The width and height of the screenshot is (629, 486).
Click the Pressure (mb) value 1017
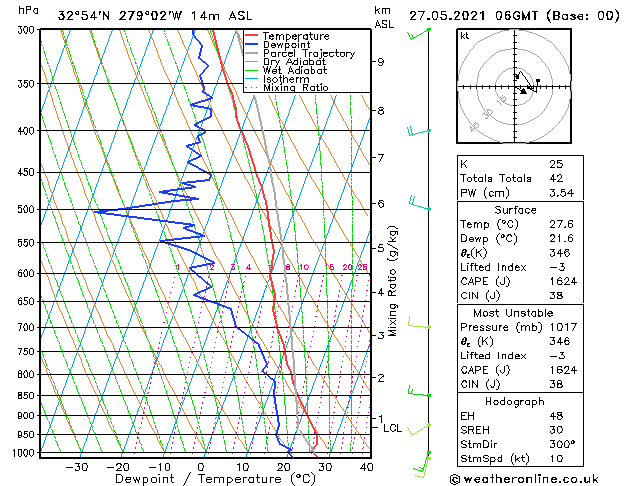[x=563, y=327]
